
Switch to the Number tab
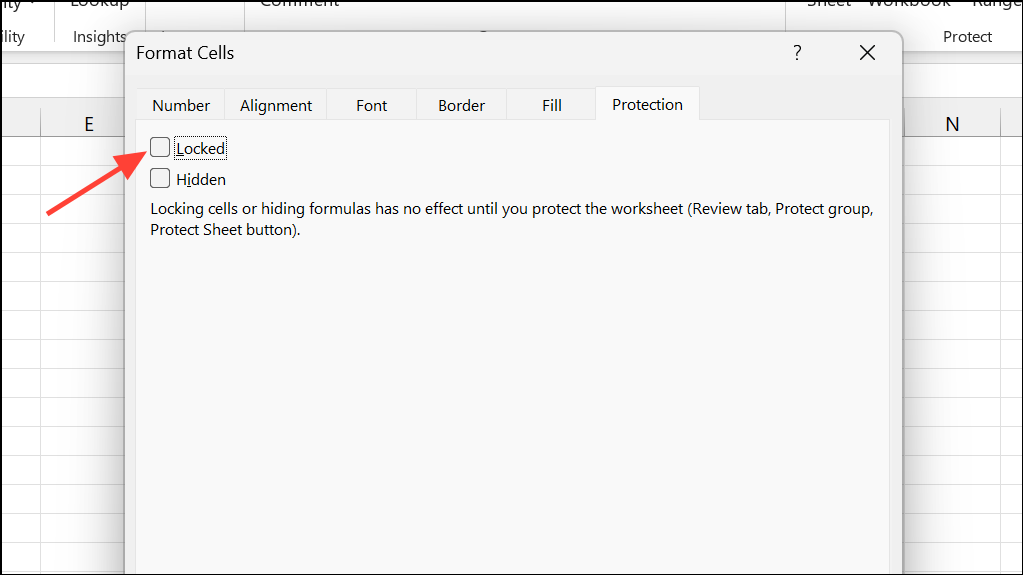pos(181,105)
